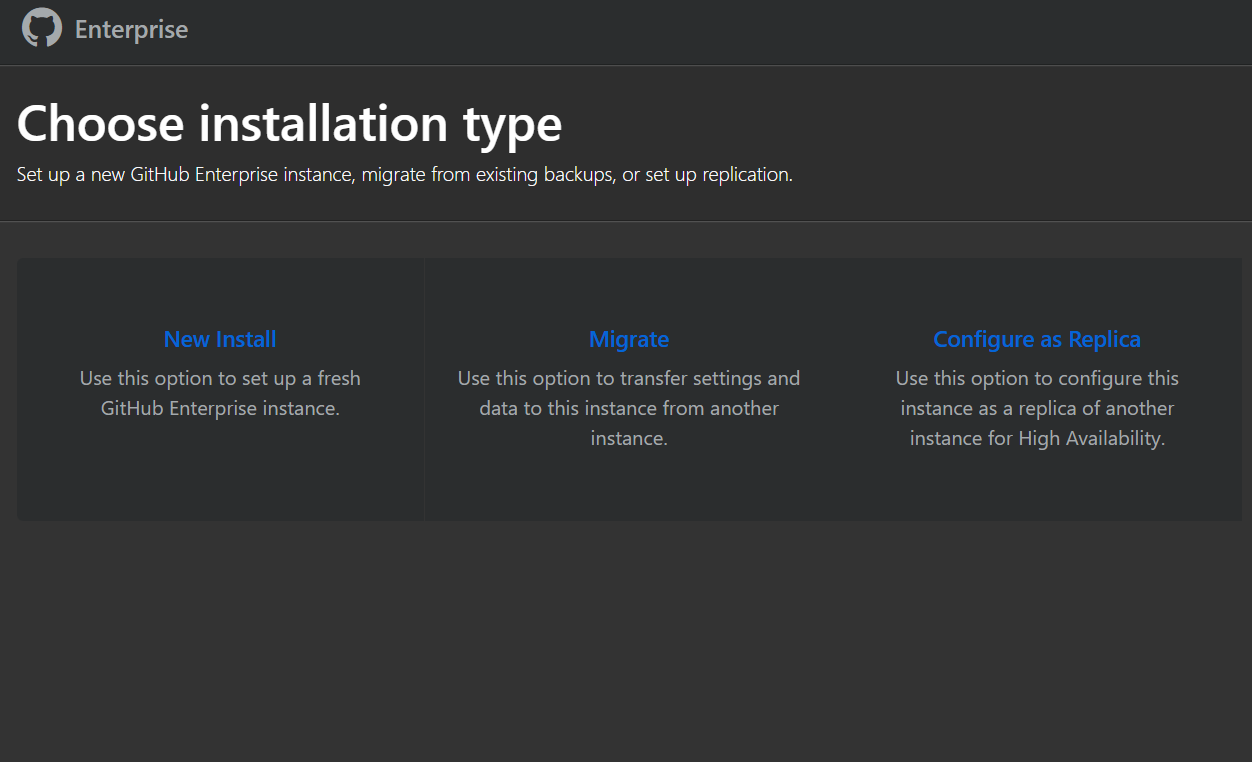The width and height of the screenshot is (1252, 762).
Task: Click "instance for High Availability." line
Action: 1037,438
